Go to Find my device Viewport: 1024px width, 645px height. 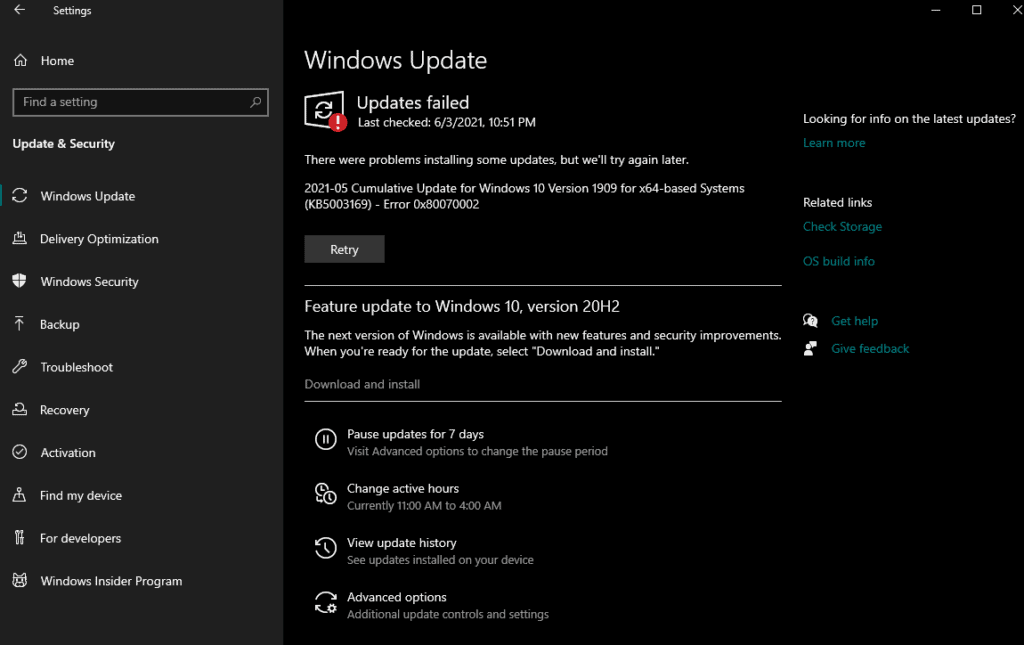pyautogui.click(x=80, y=496)
